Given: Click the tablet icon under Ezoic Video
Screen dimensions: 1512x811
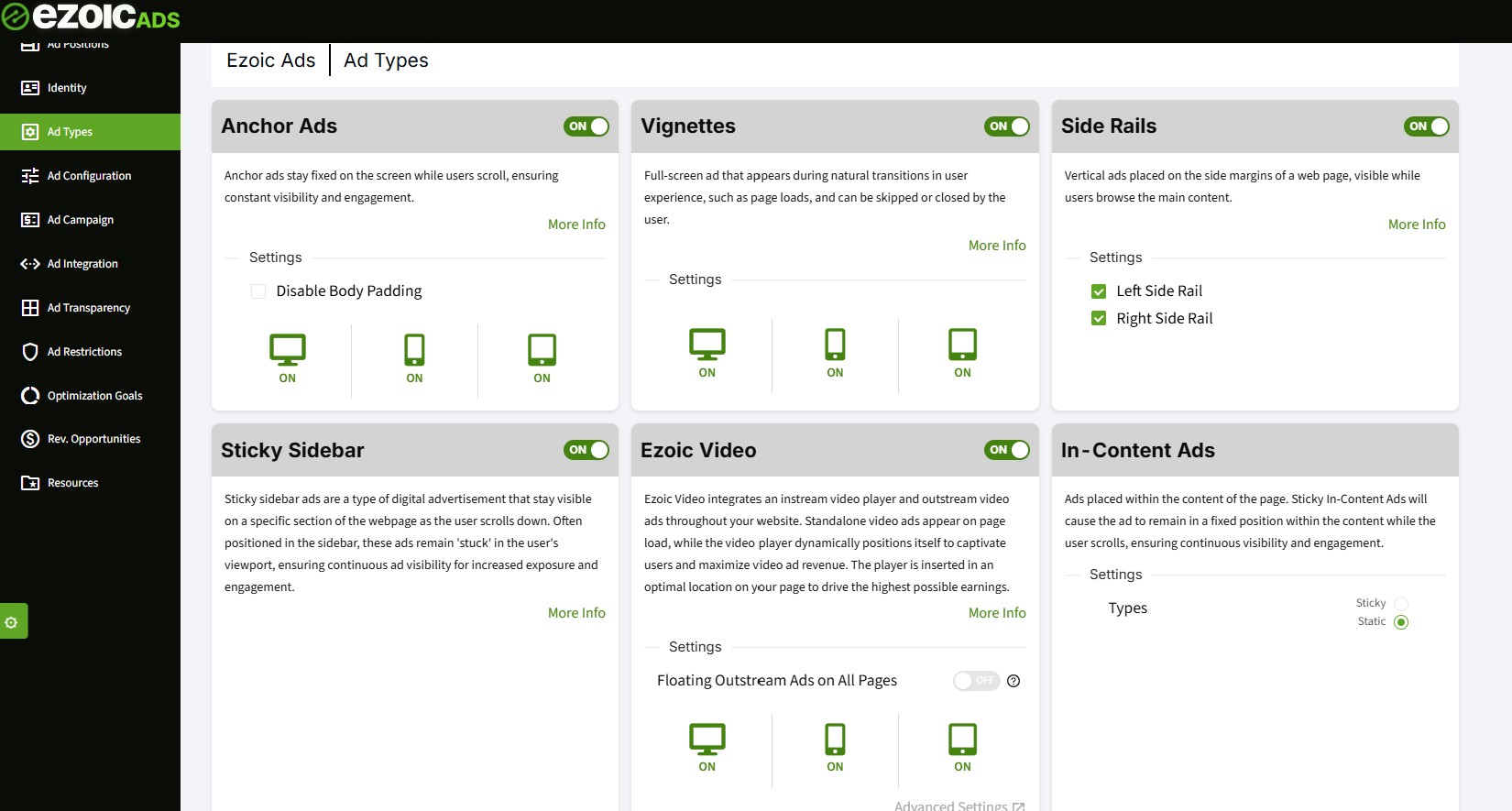Looking at the screenshot, I should tap(962, 739).
